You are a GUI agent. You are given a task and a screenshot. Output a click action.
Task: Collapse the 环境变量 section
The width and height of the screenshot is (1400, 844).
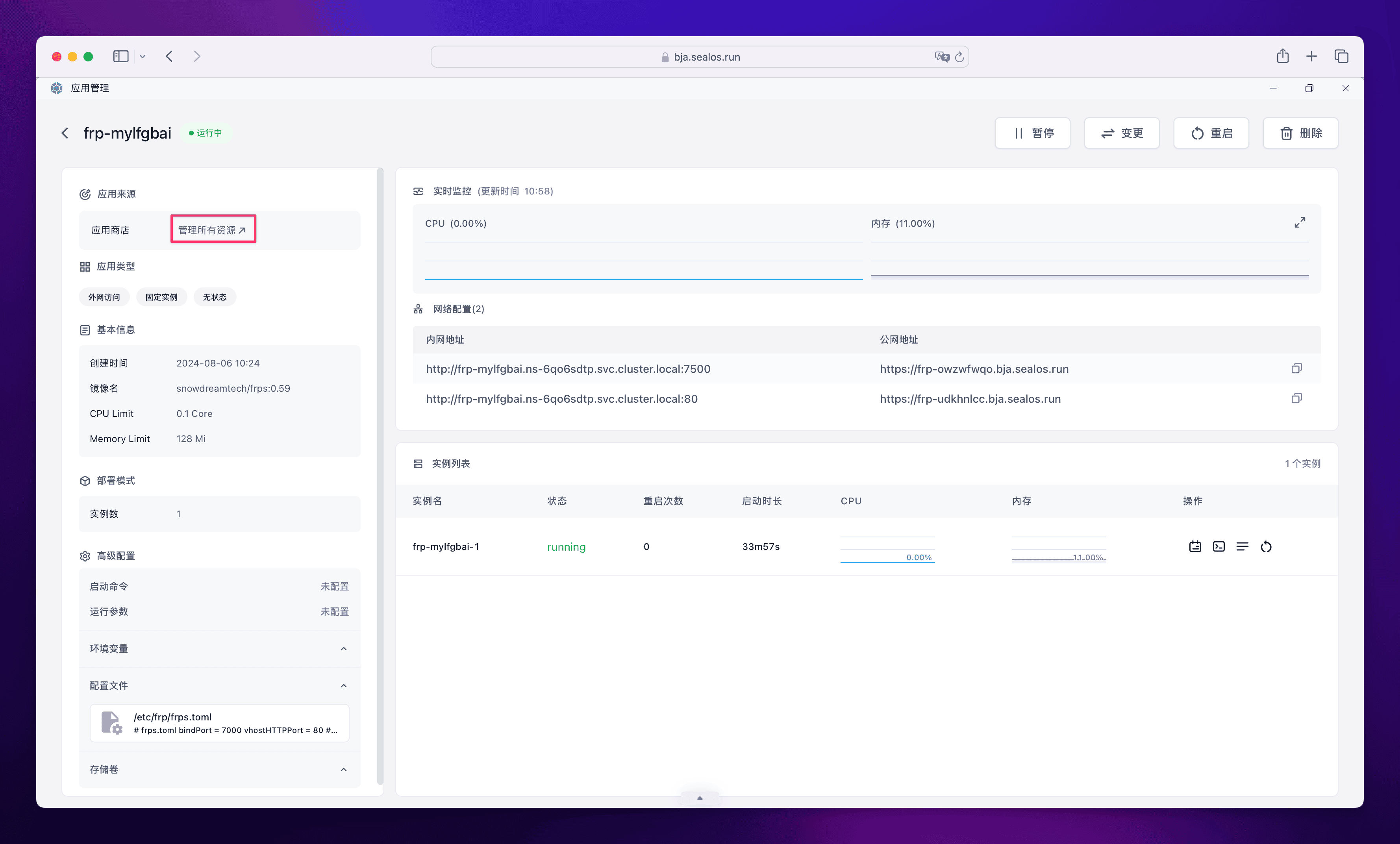343,649
